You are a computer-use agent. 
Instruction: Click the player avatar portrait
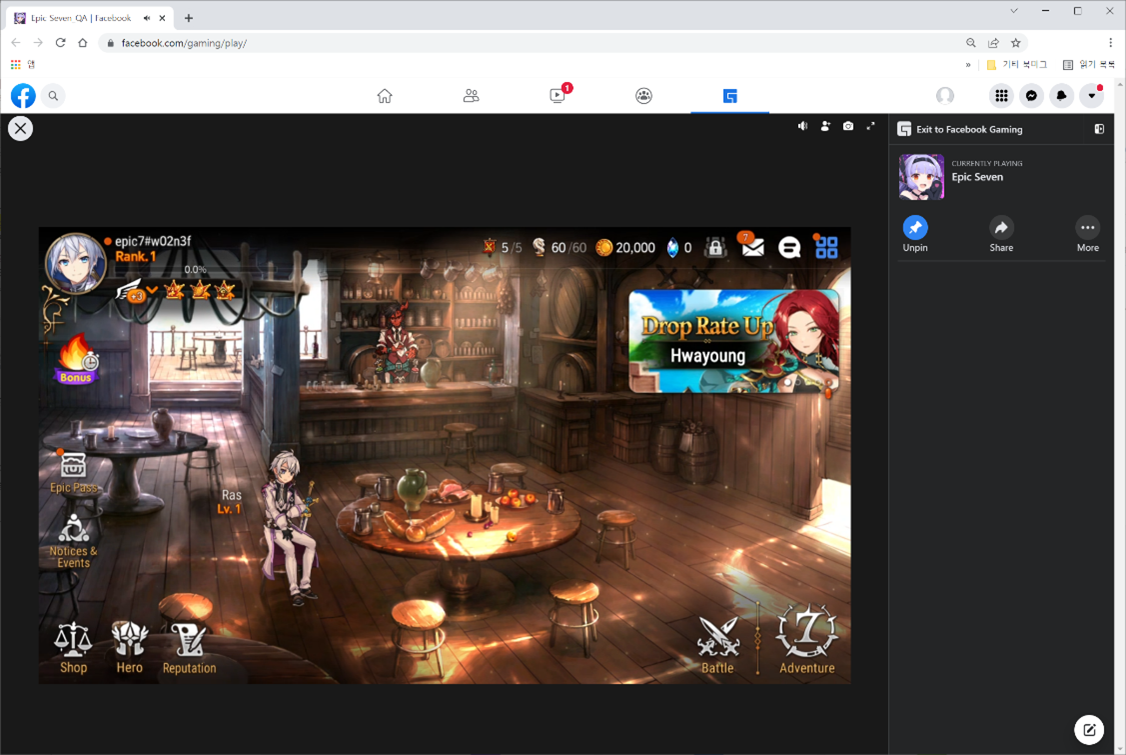75,263
